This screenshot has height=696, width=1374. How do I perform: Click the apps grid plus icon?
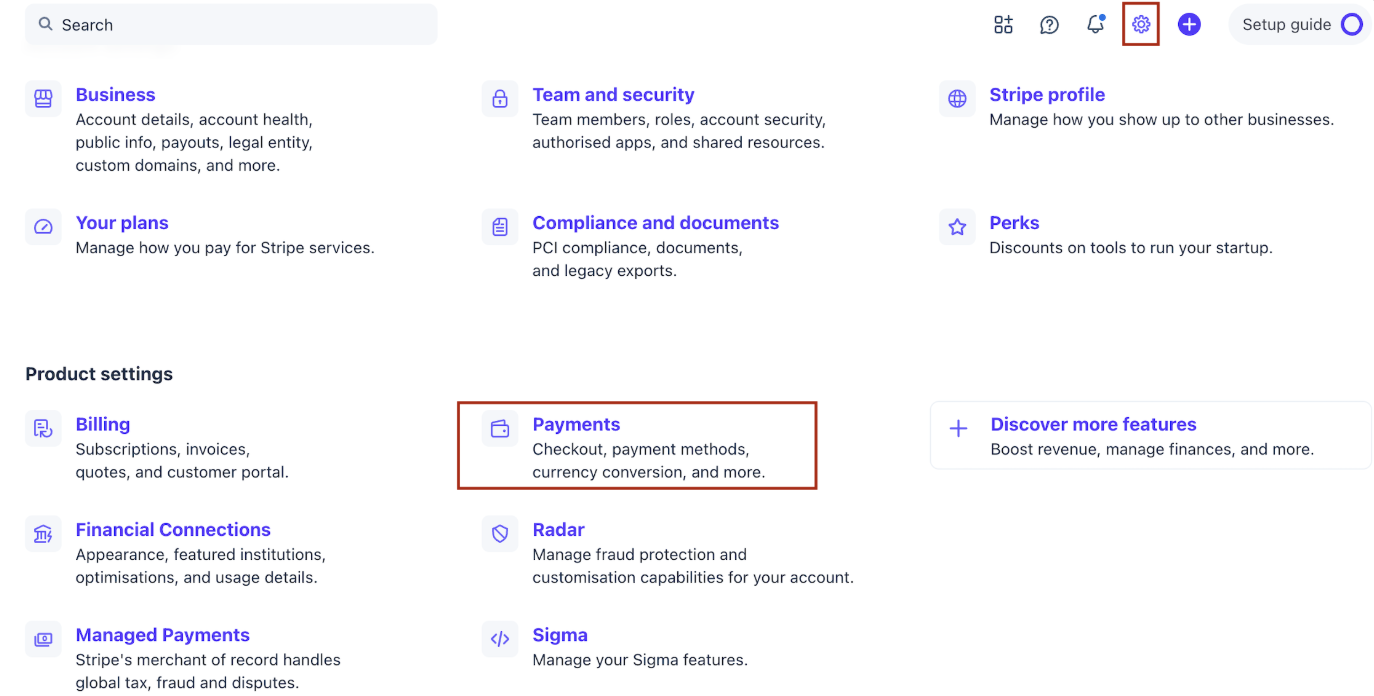1003,25
